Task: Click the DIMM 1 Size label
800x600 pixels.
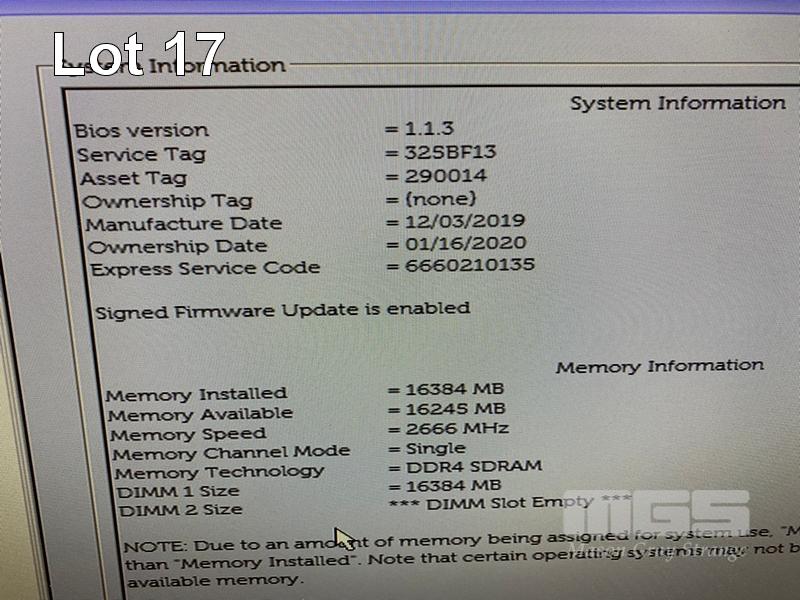Action: [x=178, y=492]
